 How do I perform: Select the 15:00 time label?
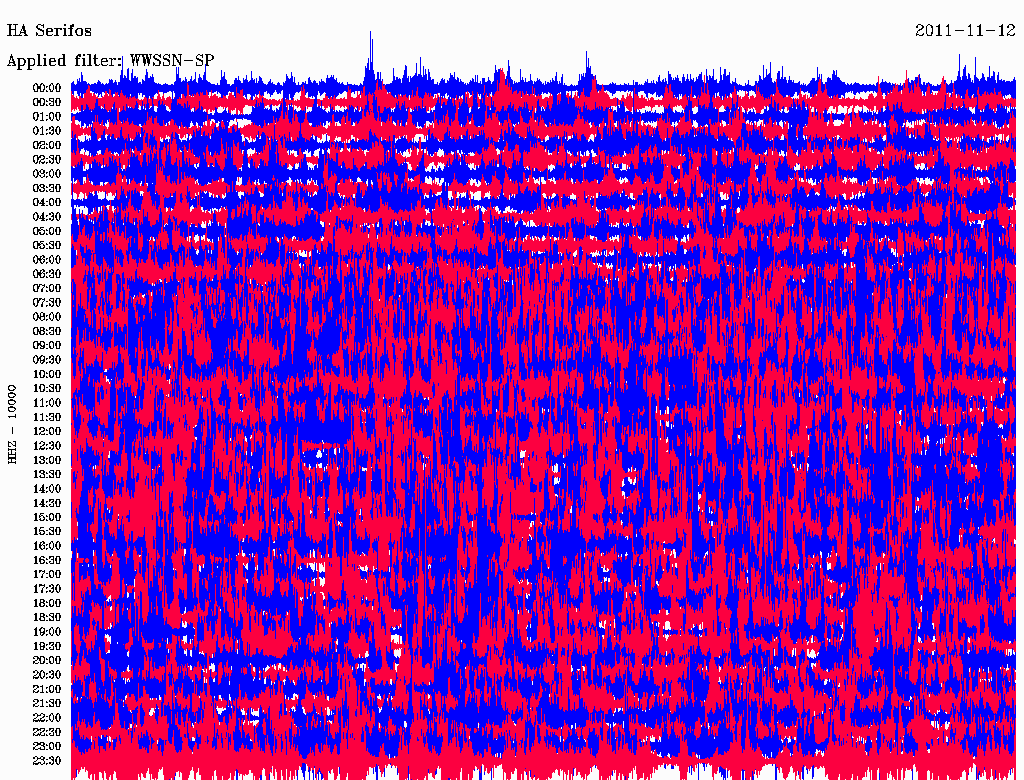pyautogui.click(x=47, y=517)
